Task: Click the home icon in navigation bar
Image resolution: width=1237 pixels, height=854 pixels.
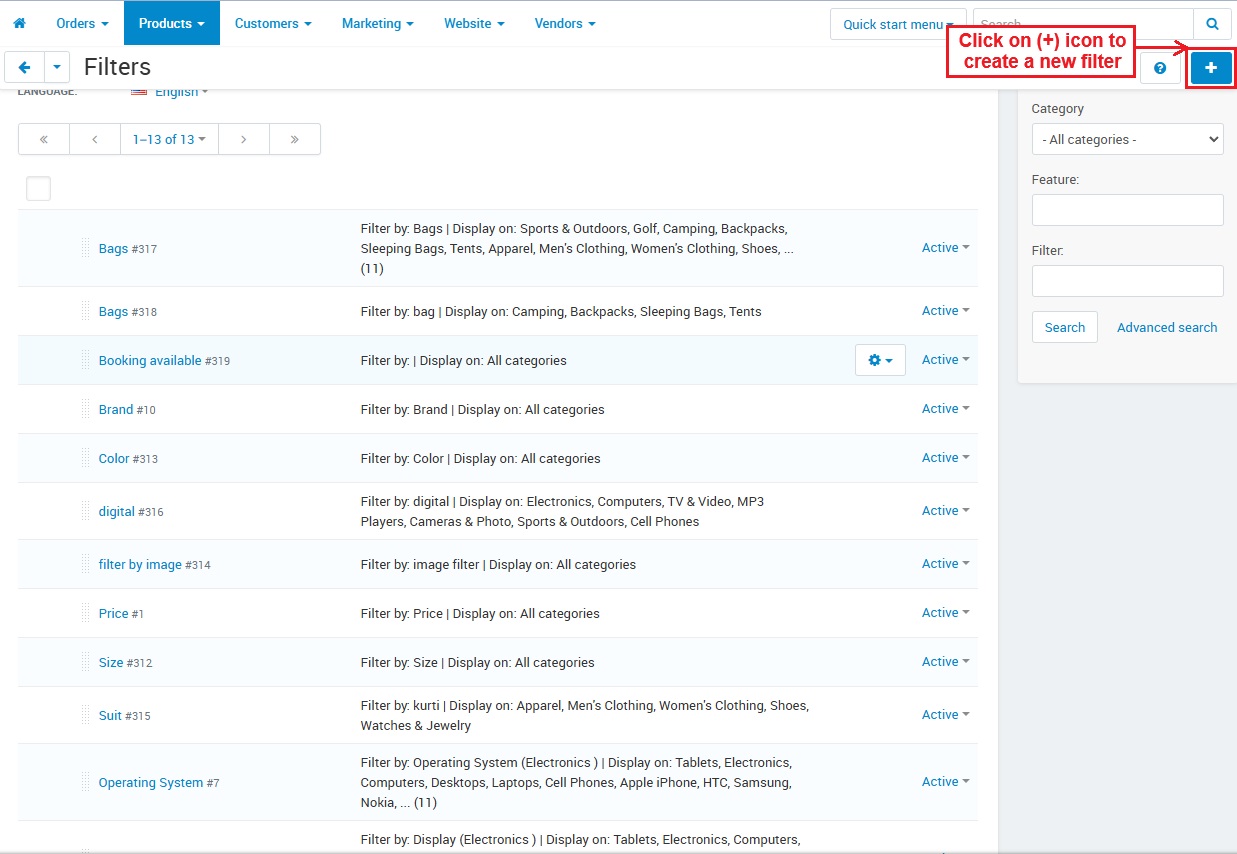Action: tap(19, 23)
